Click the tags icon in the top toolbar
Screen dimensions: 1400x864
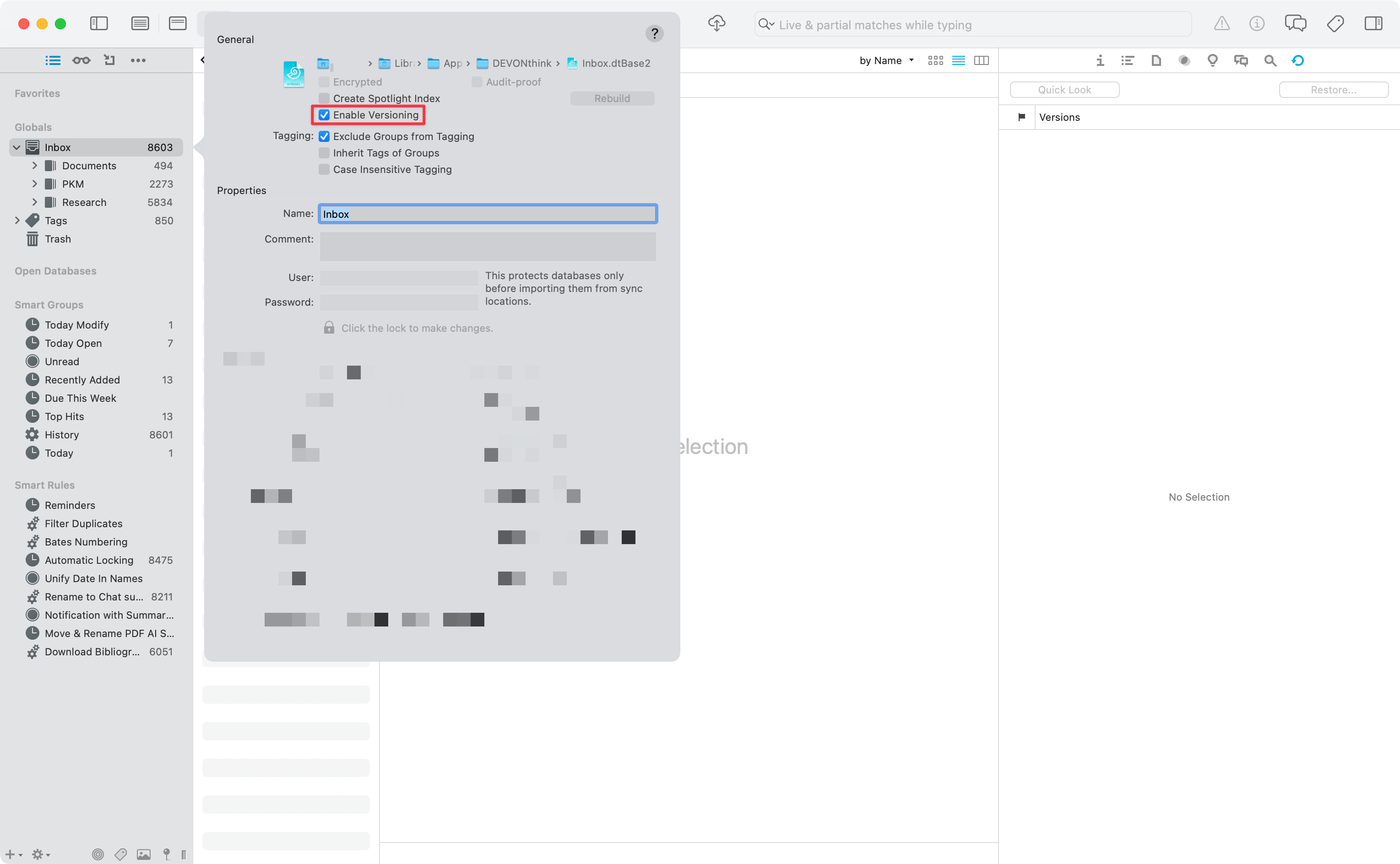[1335, 23]
